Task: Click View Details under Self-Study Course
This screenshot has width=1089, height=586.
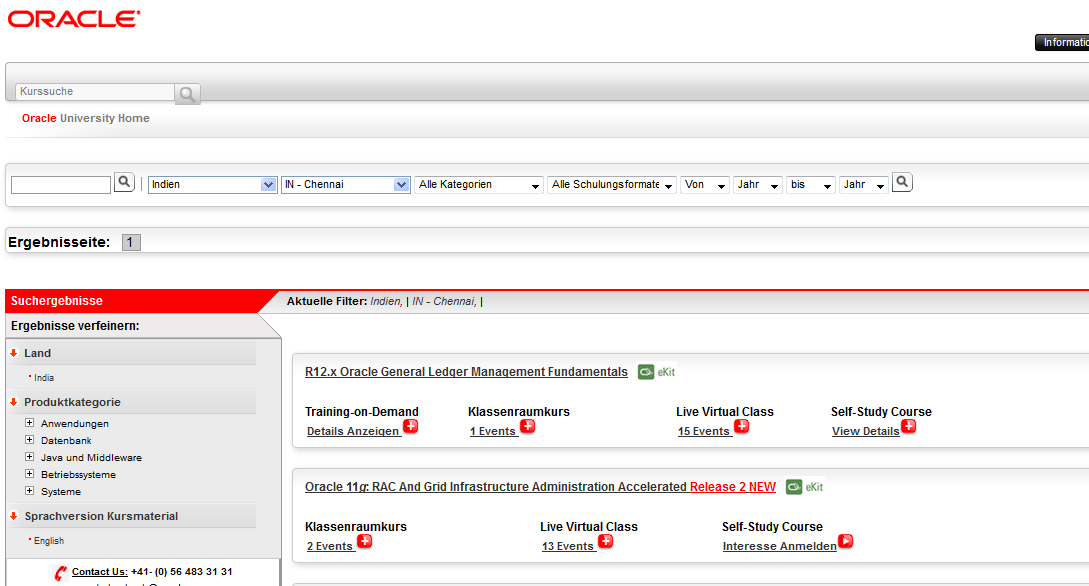Action: (x=865, y=431)
